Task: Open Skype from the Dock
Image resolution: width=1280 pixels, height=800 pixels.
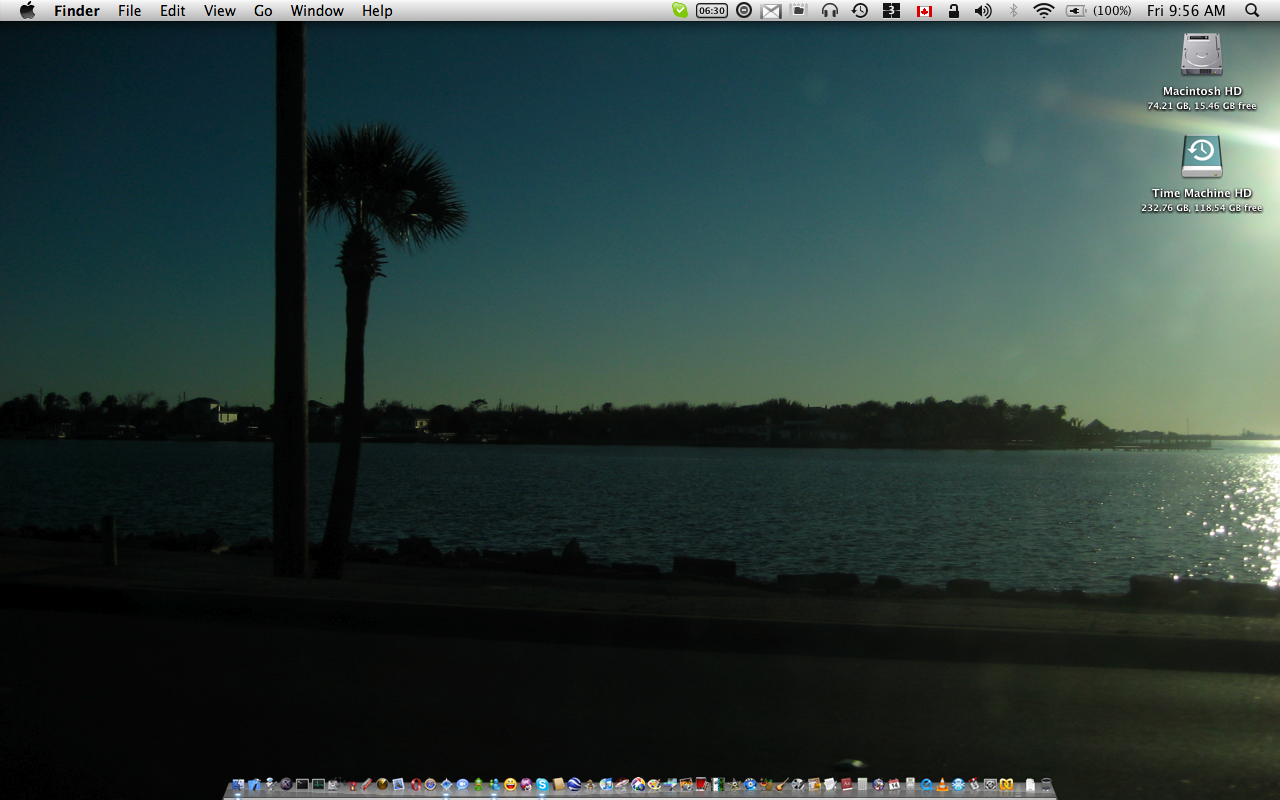Action: pyautogui.click(x=542, y=785)
